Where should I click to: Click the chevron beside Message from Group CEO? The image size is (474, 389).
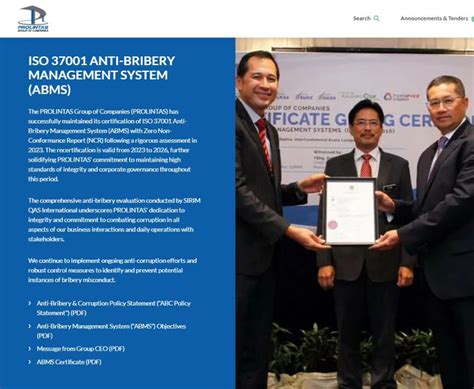coord(30,349)
